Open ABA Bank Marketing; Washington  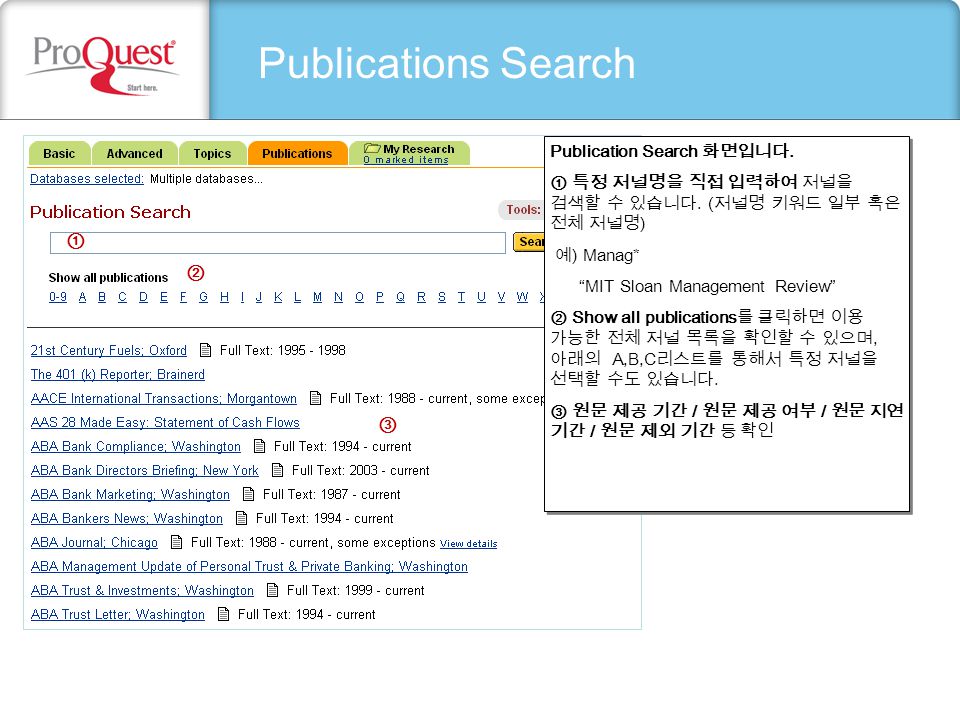pyautogui.click(x=130, y=494)
